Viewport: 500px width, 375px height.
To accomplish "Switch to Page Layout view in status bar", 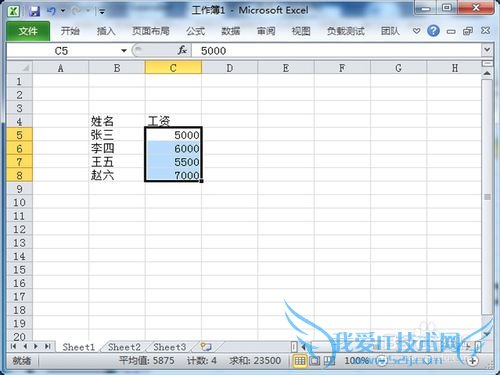I will (314, 360).
